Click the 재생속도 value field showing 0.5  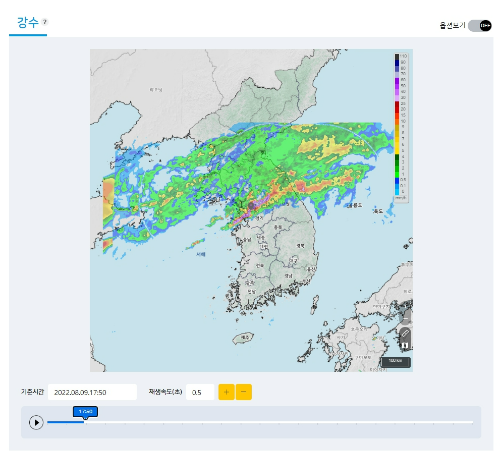[x=200, y=392]
